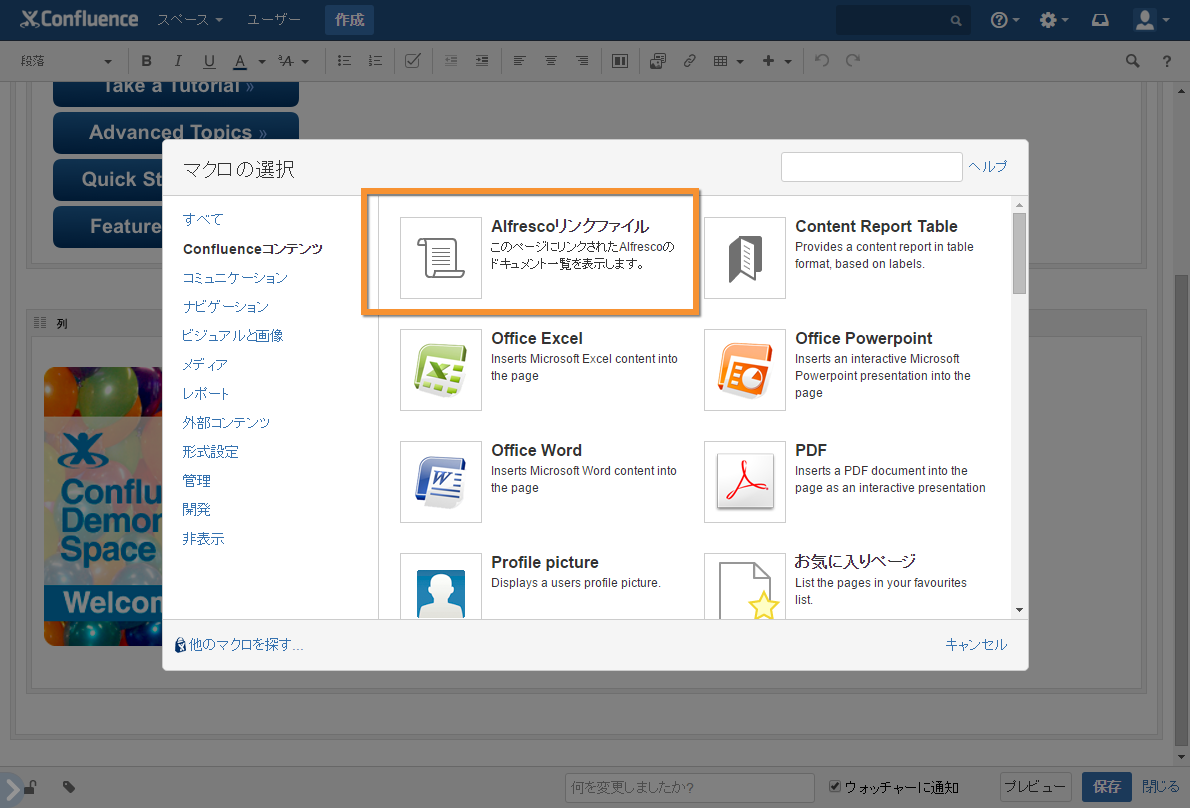Screen dimensions: 1190x808
Task: Apply Italic formatting from the toolbar
Action: (178, 61)
